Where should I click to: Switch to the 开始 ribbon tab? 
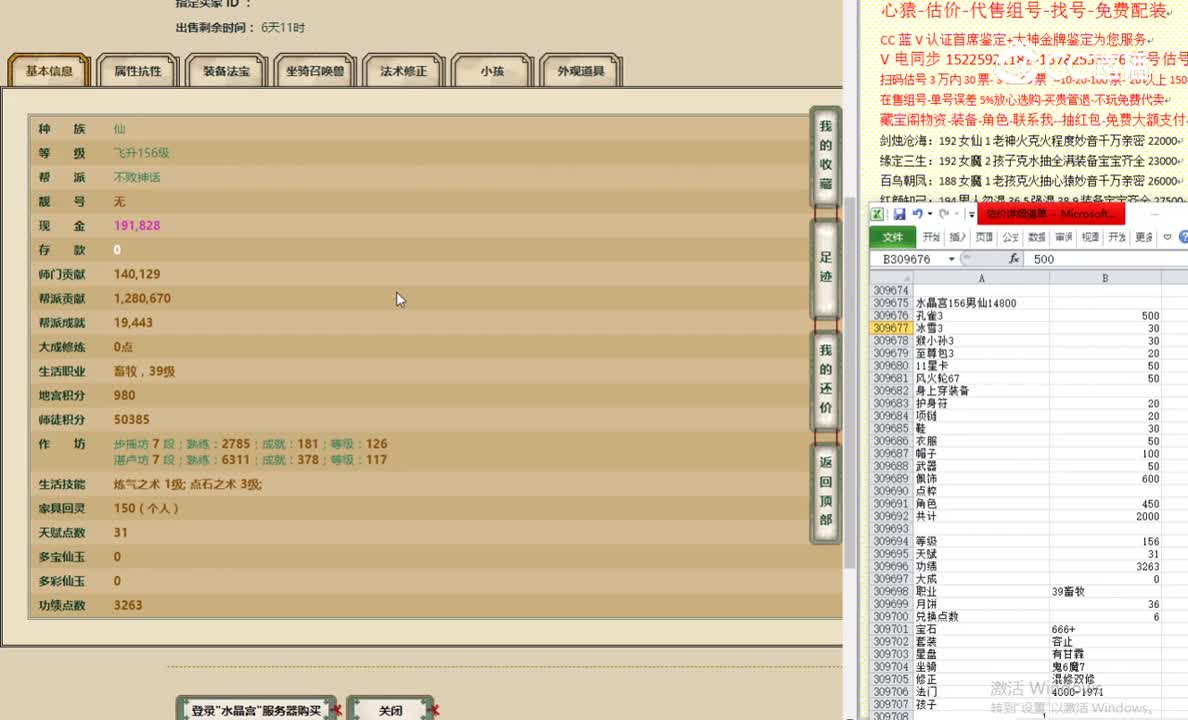pyautogui.click(x=931, y=237)
